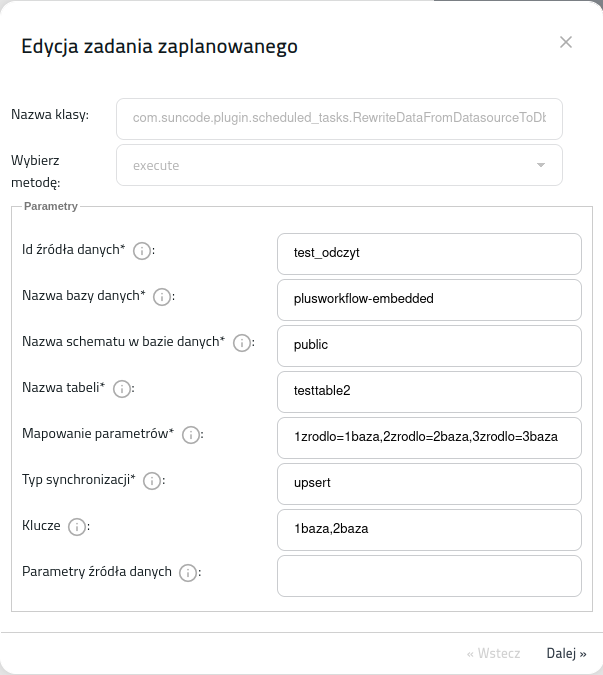This screenshot has width=603, height=675.
Task: Click the empty Parametry źródła danych field
Action: (x=429, y=576)
